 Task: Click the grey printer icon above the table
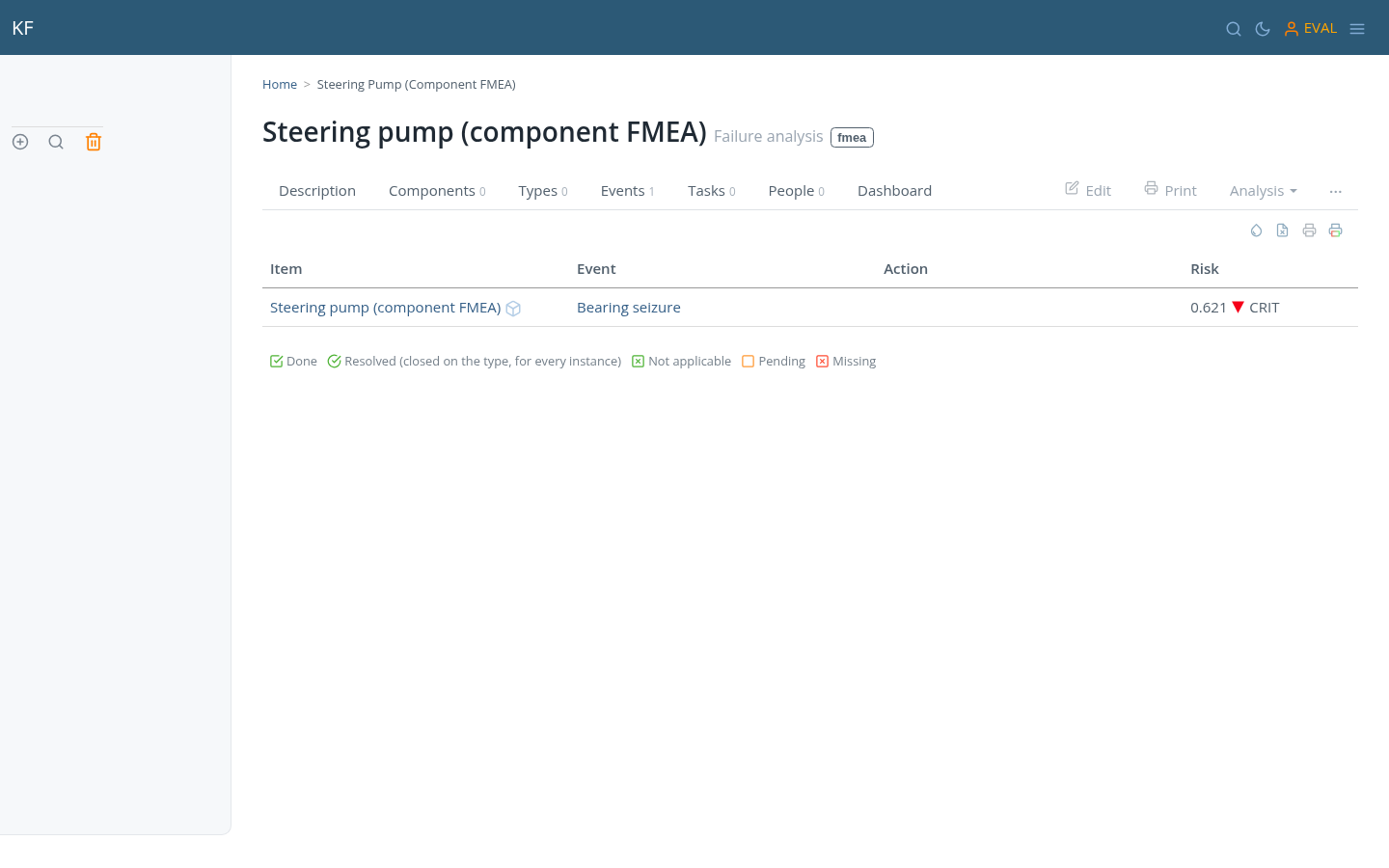coord(1309,231)
